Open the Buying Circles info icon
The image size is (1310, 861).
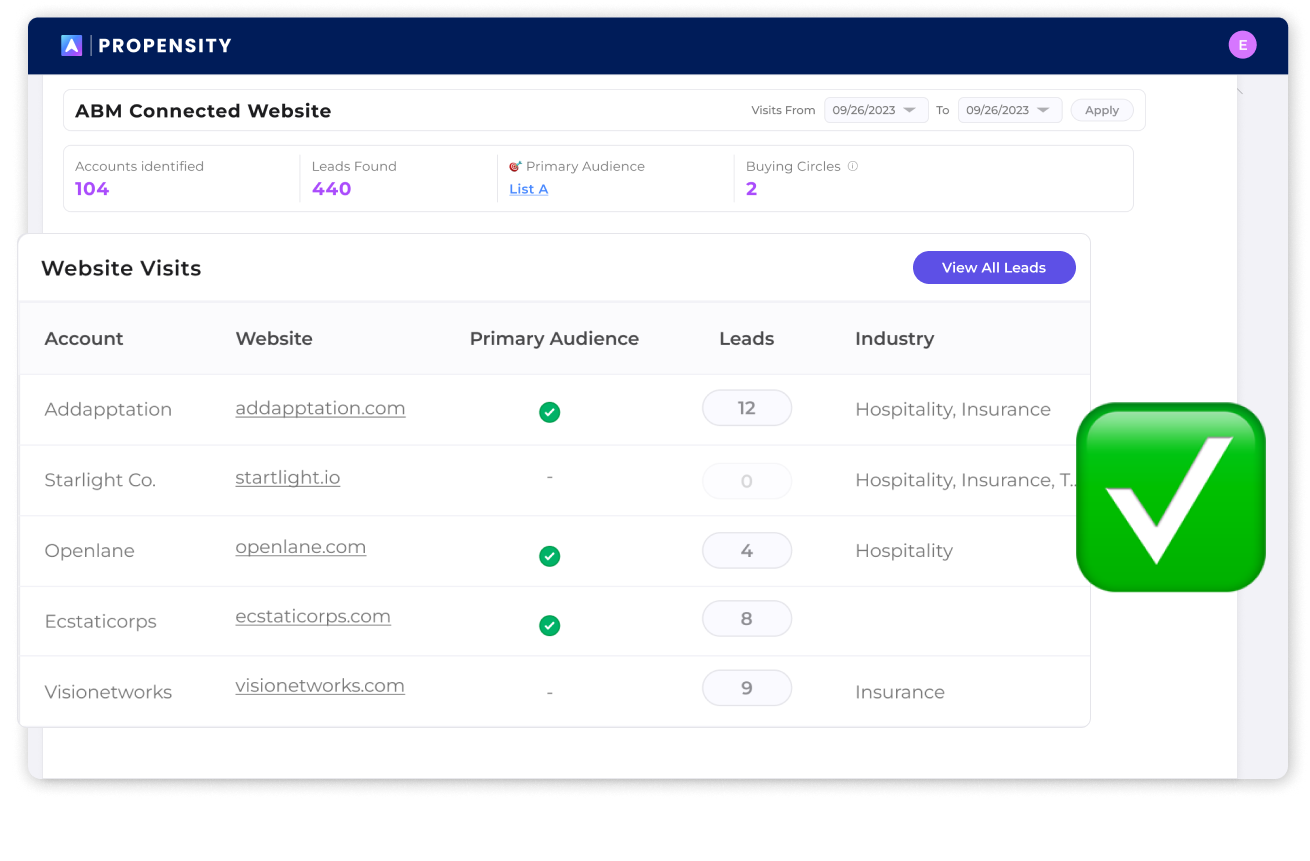[851, 166]
